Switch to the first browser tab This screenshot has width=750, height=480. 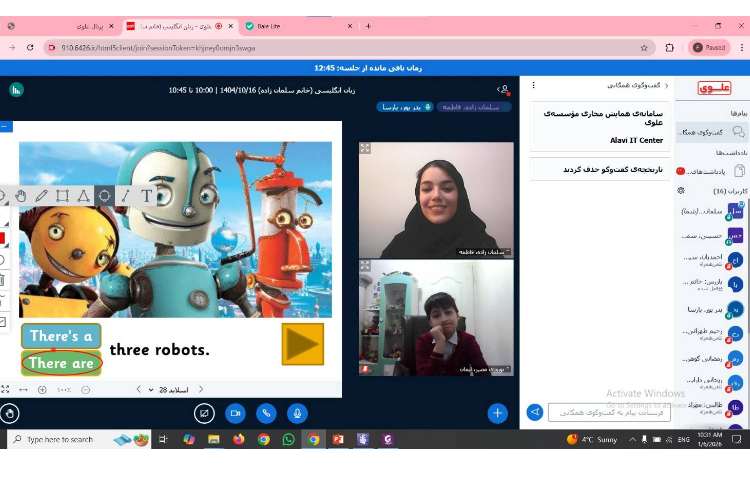point(62,26)
